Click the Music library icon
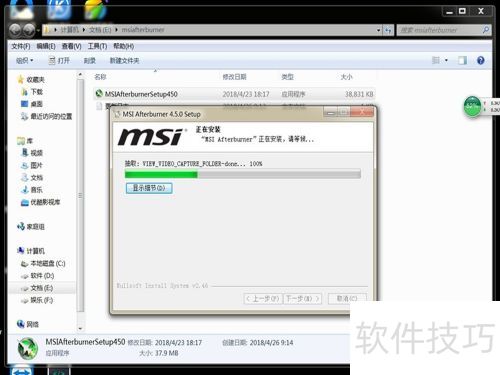Image resolution: width=500 pixels, height=375 pixels. 24,190
